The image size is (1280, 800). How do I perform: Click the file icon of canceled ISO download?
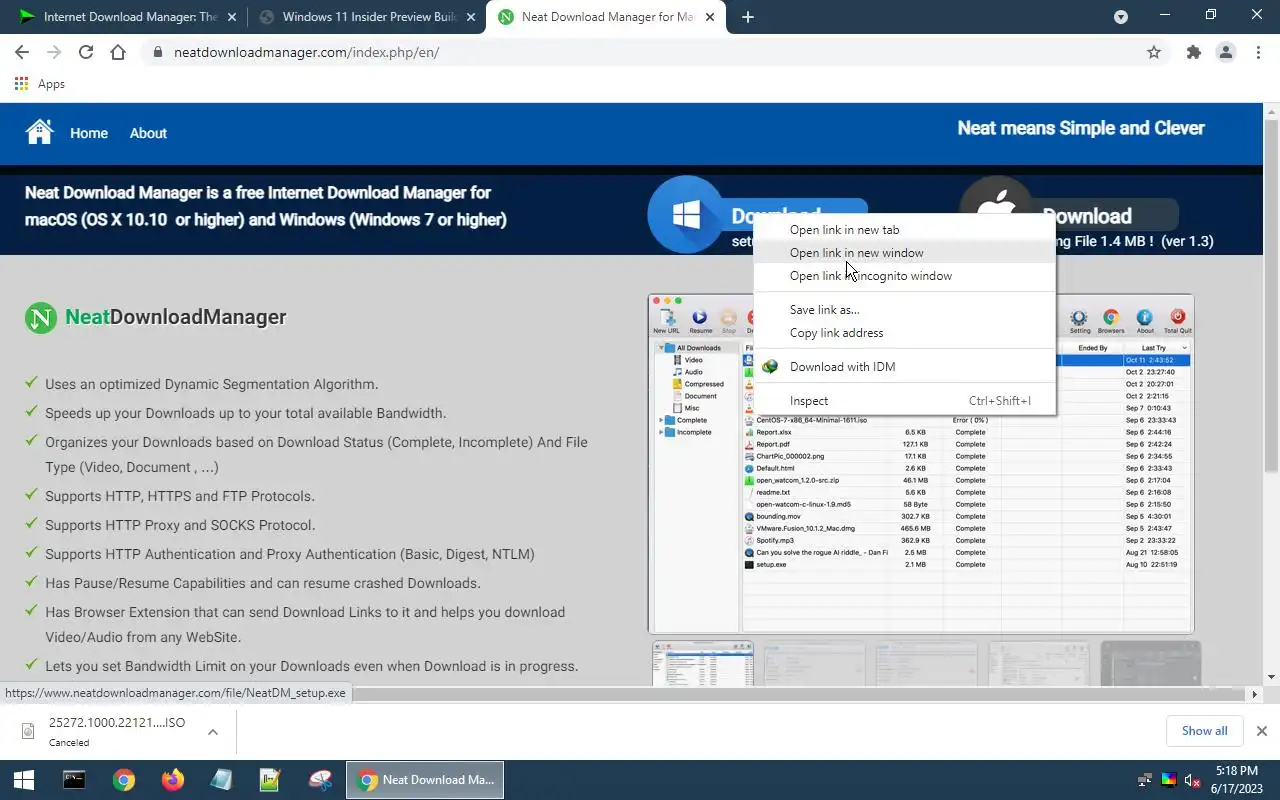point(29,731)
